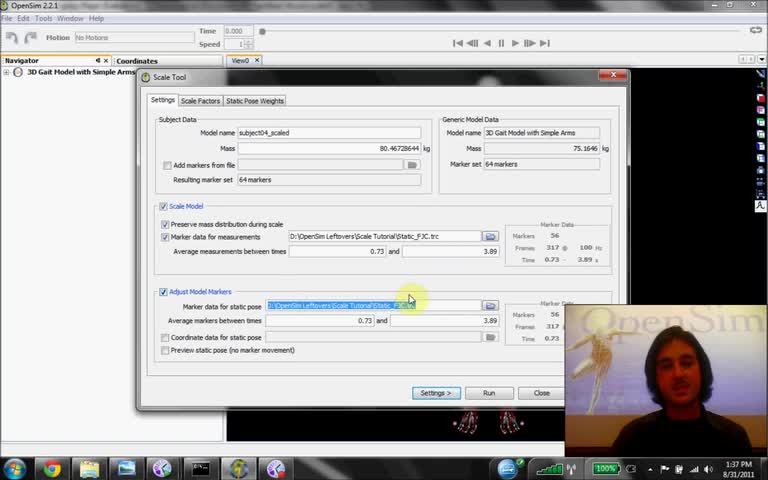Enable Coordinate data for static pose

tap(165, 337)
